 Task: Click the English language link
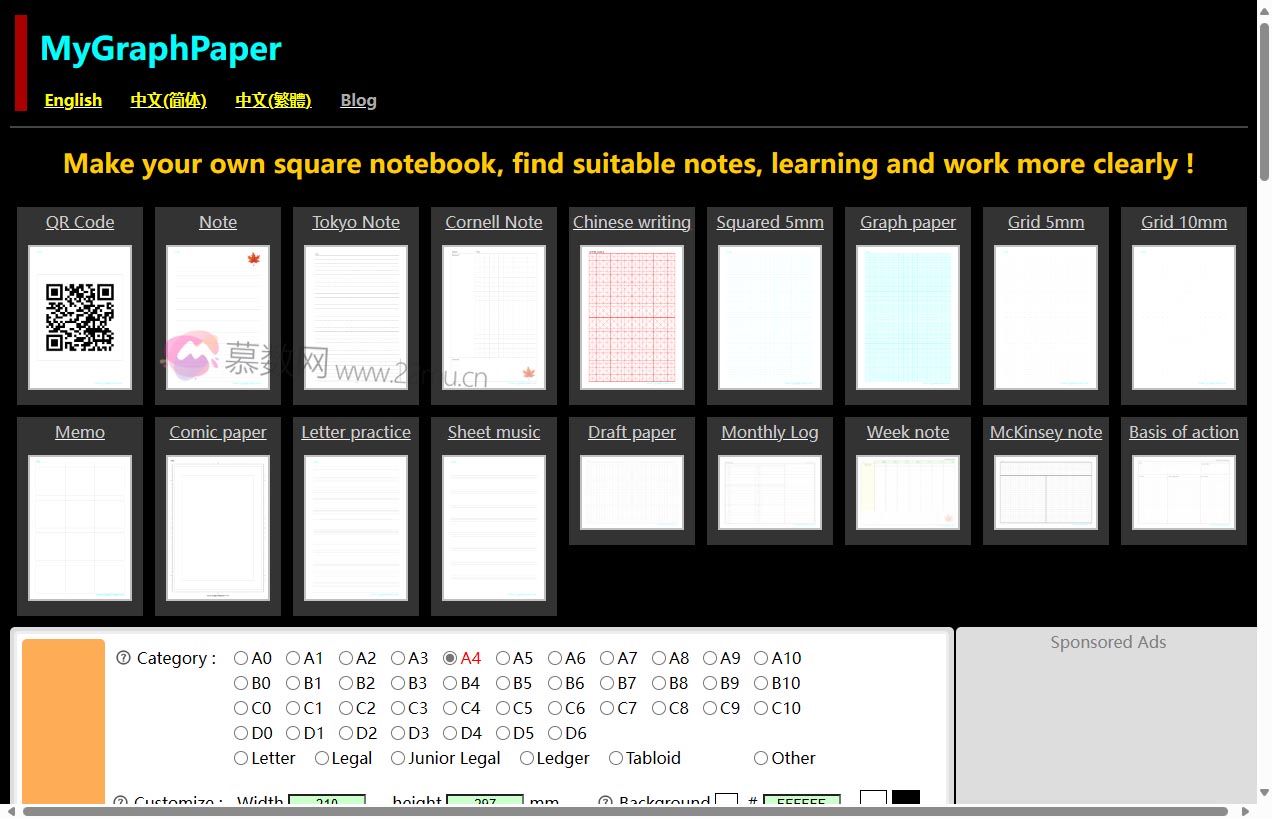point(73,100)
